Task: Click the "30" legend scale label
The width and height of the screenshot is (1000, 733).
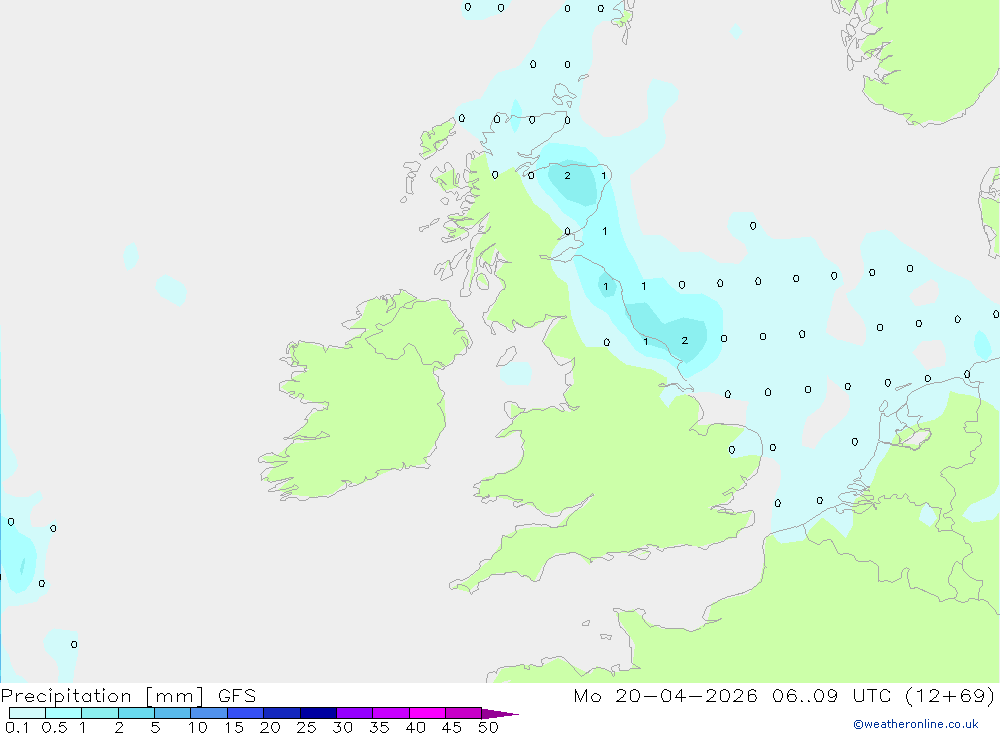Action: (343, 727)
